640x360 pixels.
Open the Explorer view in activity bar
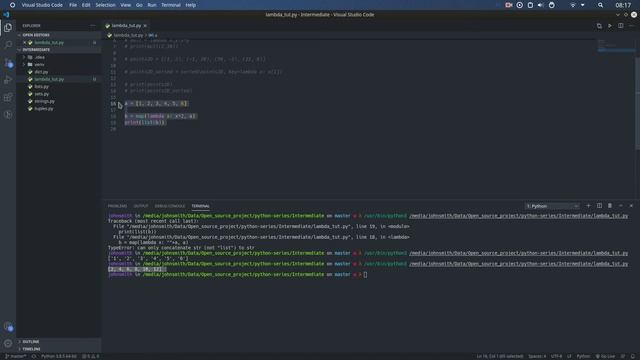8,27
